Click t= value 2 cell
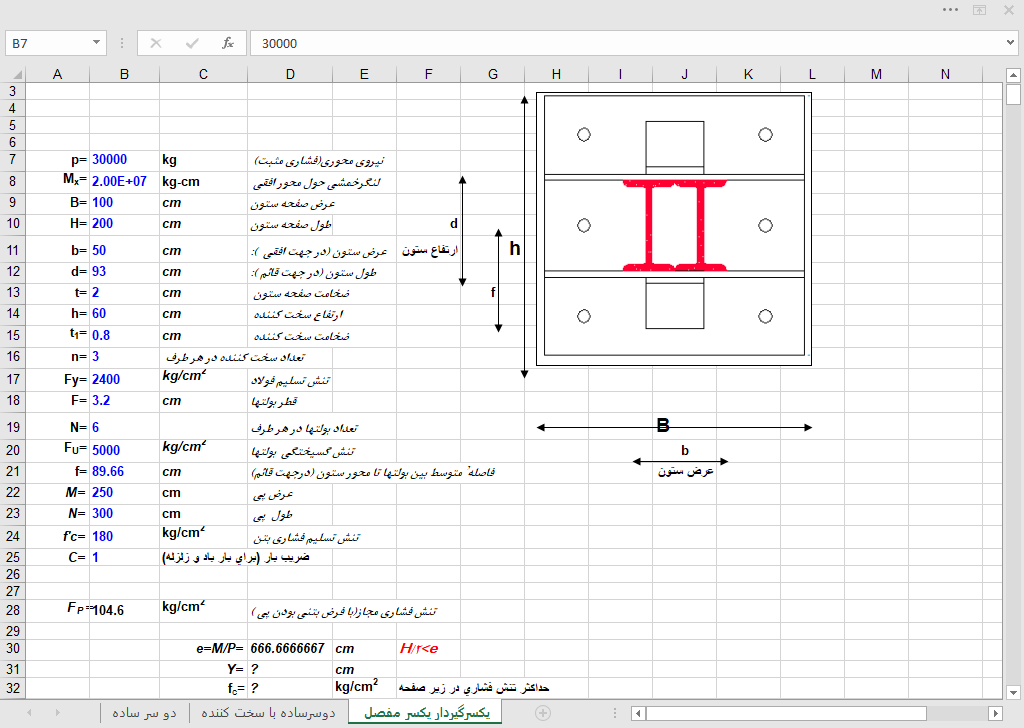The image size is (1024, 728). coord(124,293)
